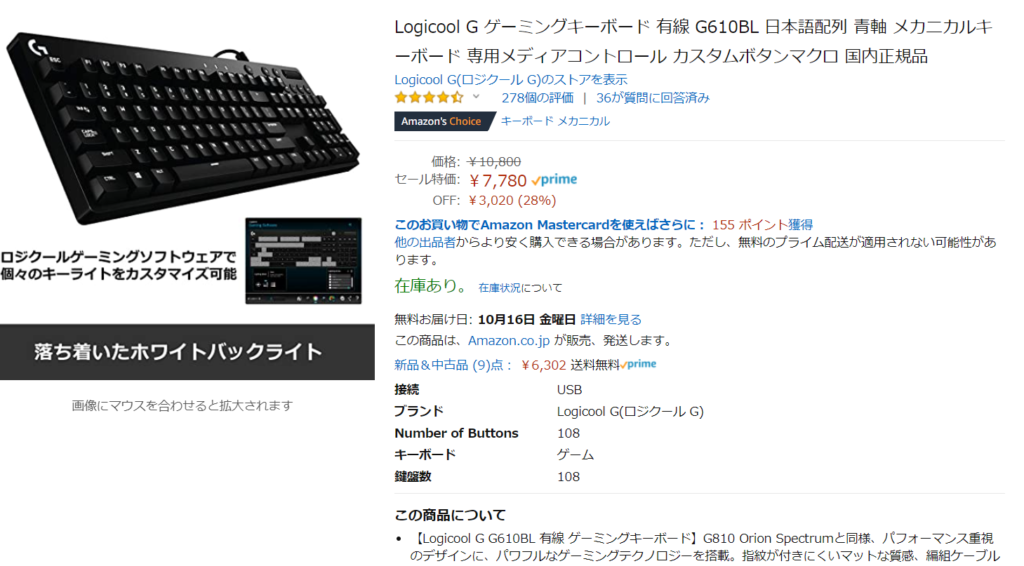Open the 278個の評価 reviews link
Viewport: 1024px width, 566px height.
[x=537, y=98]
